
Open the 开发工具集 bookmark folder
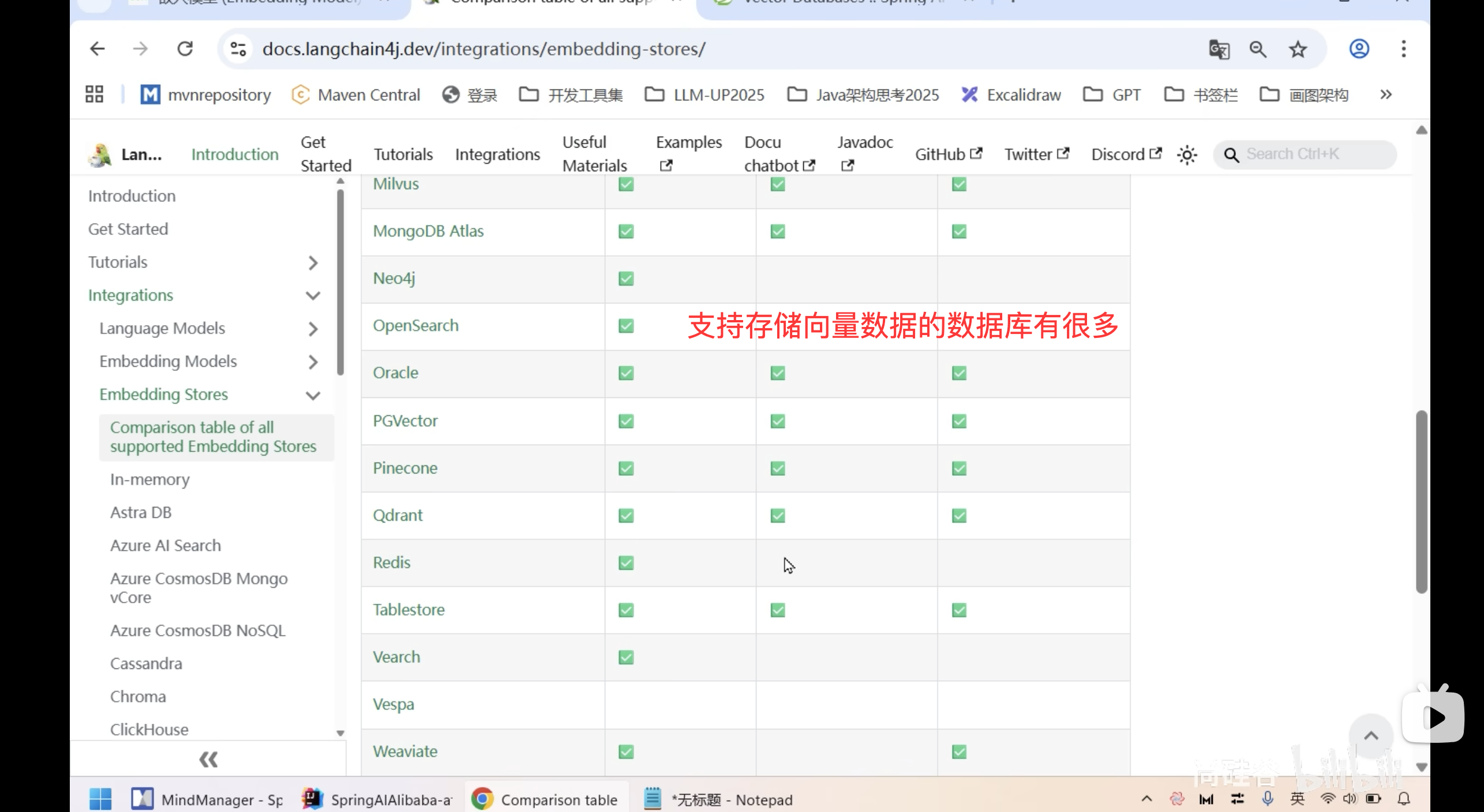pos(571,95)
